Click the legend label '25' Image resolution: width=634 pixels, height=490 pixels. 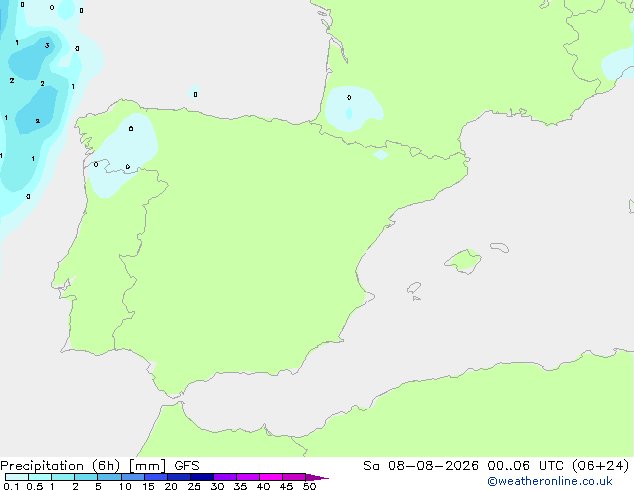point(194,486)
